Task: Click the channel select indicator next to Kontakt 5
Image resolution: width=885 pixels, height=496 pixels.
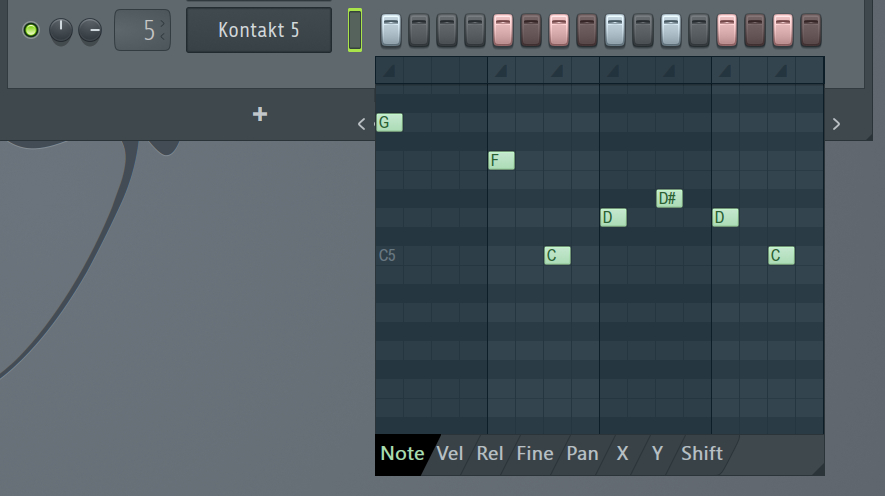Action: (355, 30)
